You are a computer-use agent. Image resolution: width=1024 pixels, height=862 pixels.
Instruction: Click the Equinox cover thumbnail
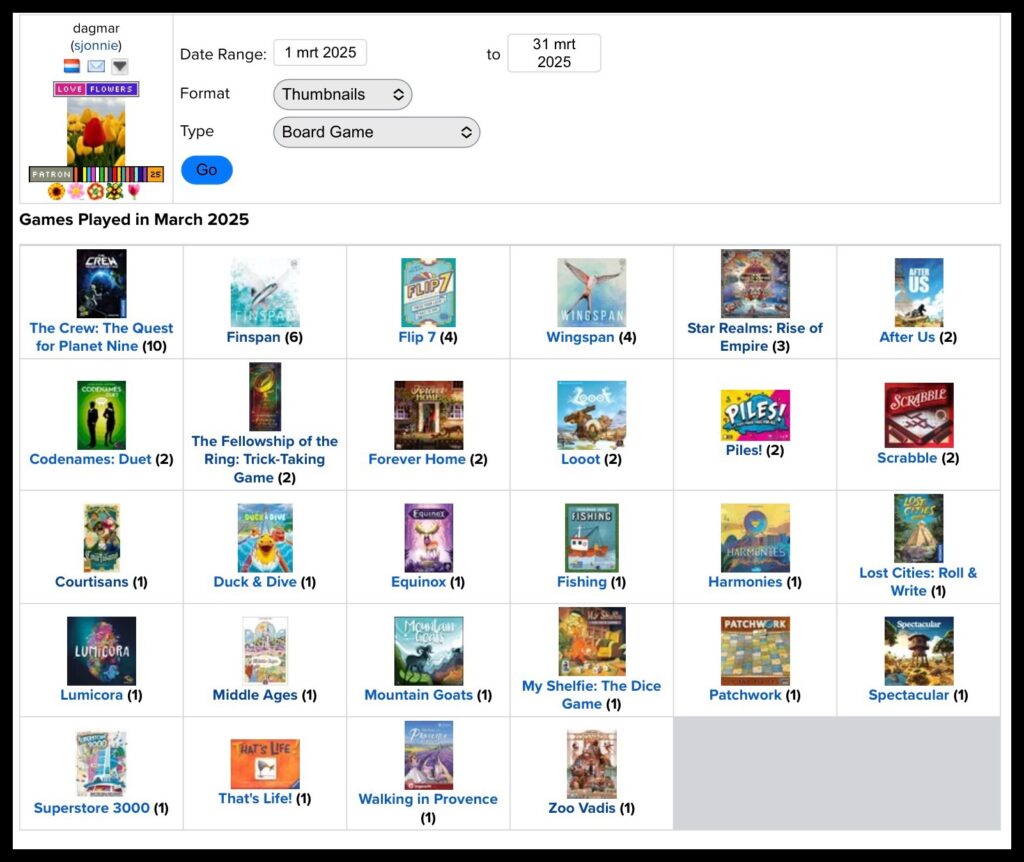[x=428, y=538]
